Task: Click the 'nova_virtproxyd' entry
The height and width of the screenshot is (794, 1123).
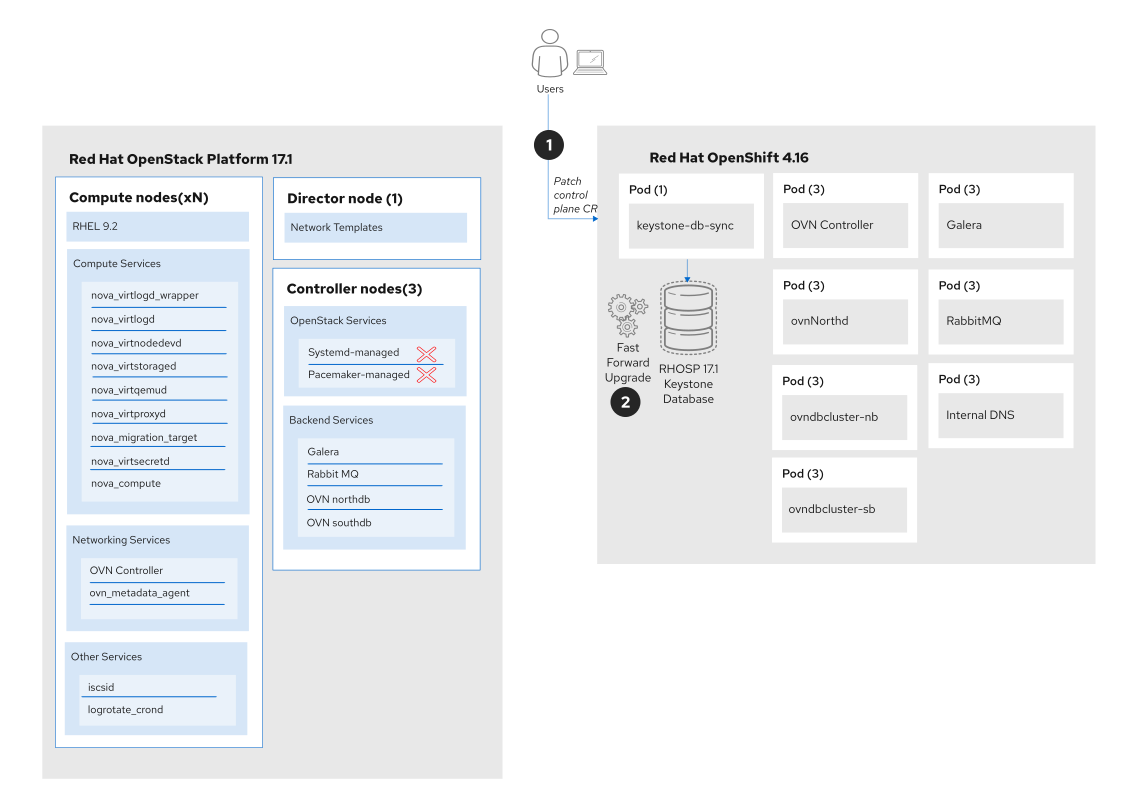Action: tap(128, 414)
